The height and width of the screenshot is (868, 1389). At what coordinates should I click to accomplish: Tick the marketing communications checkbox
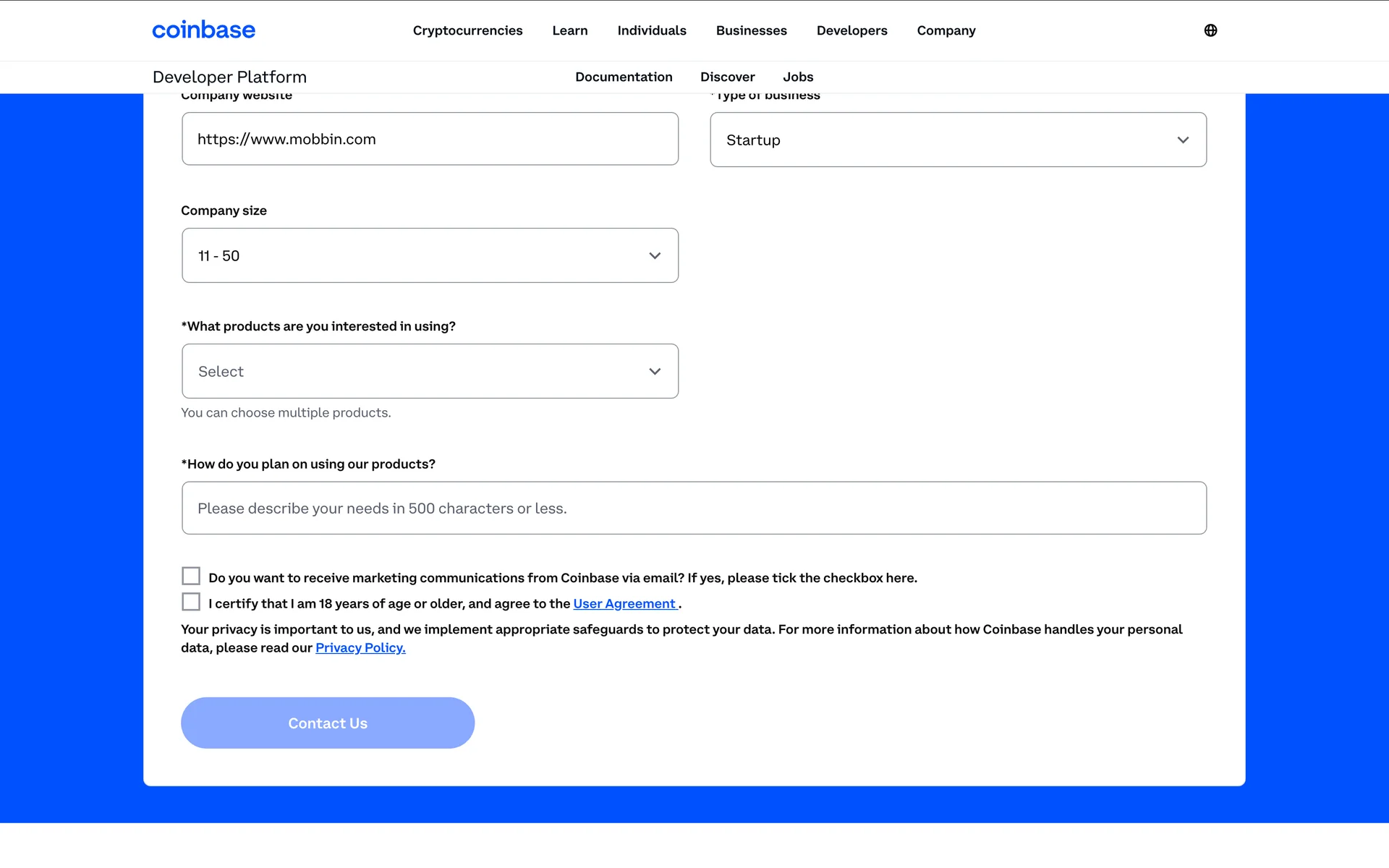tap(191, 576)
